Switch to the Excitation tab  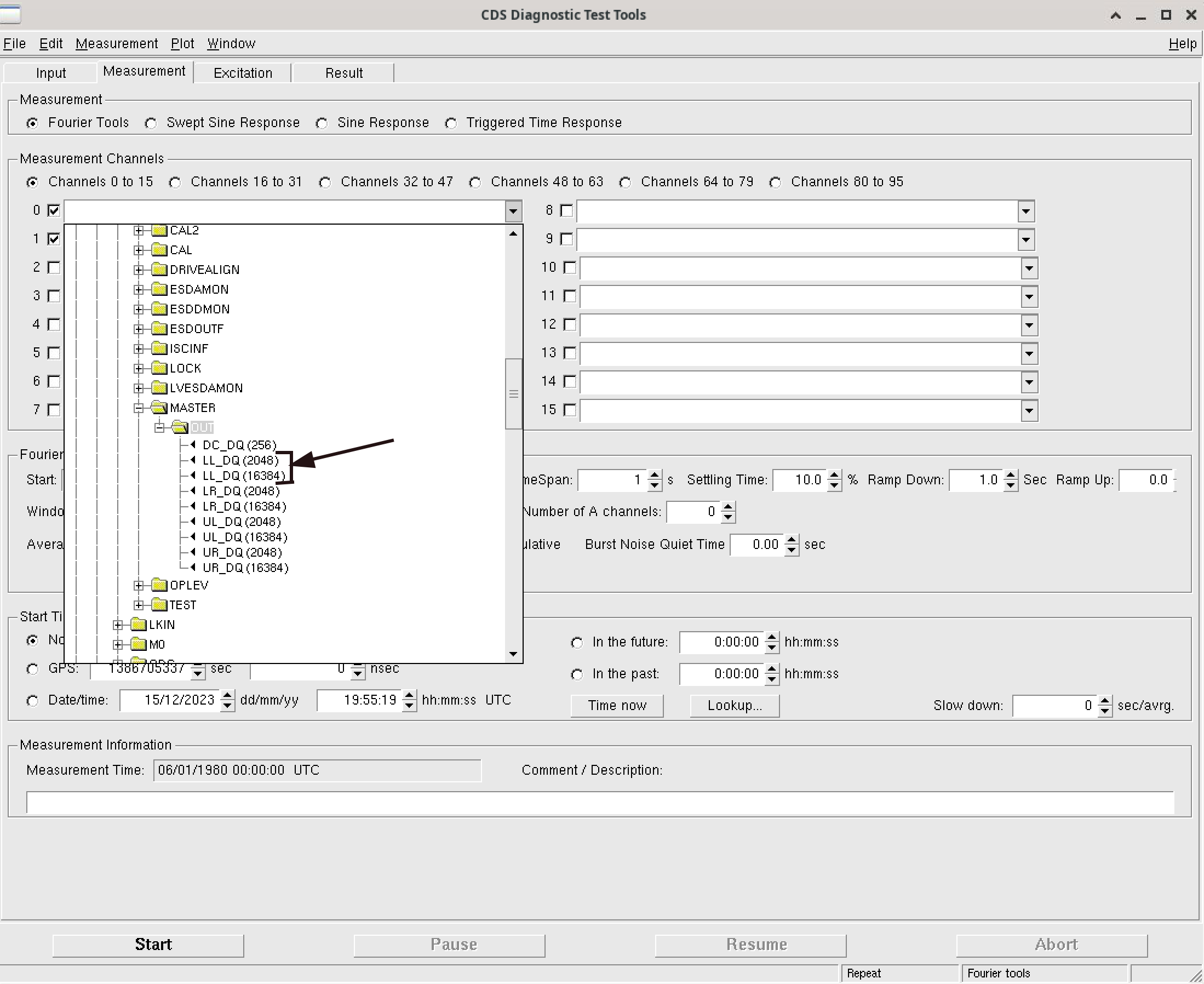(243, 73)
